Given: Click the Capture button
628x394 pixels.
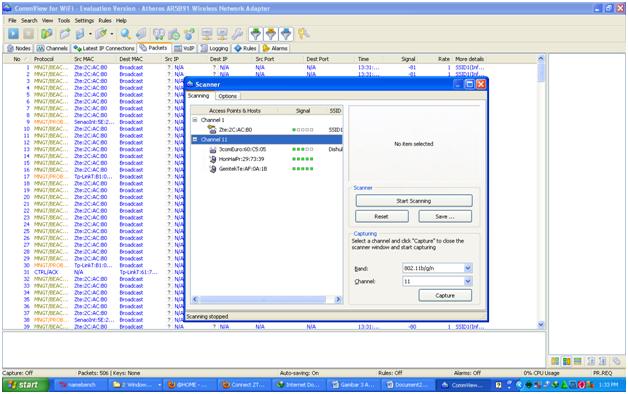Looking at the screenshot, I should click(445, 296).
